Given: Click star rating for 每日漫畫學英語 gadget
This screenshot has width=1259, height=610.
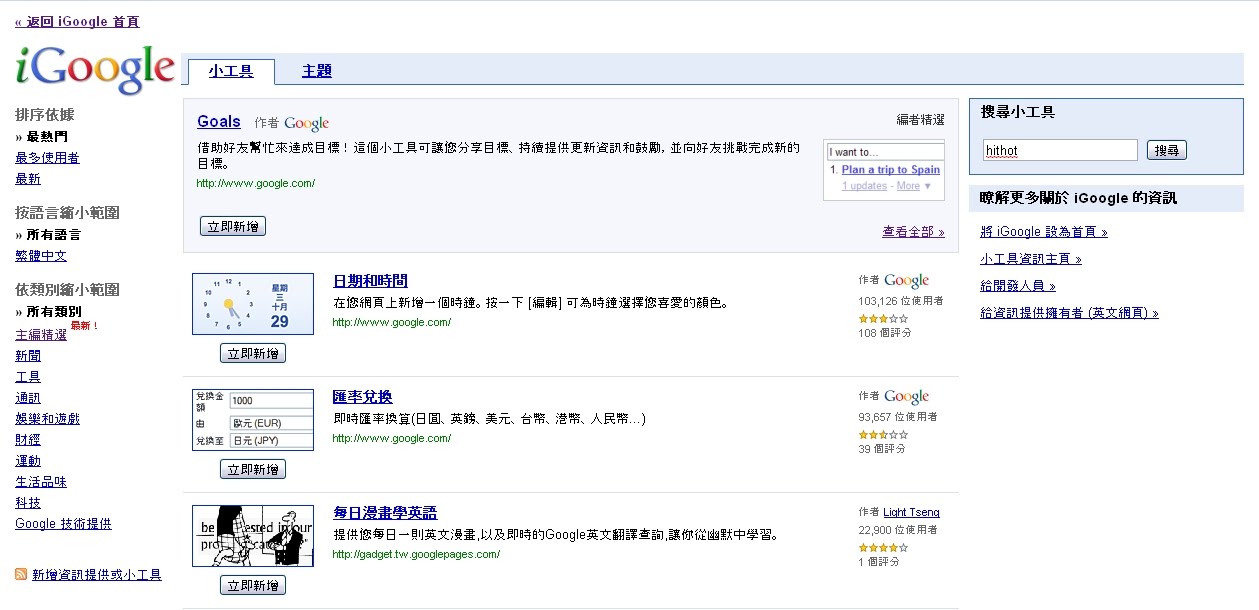Looking at the screenshot, I should tap(883, 547).
